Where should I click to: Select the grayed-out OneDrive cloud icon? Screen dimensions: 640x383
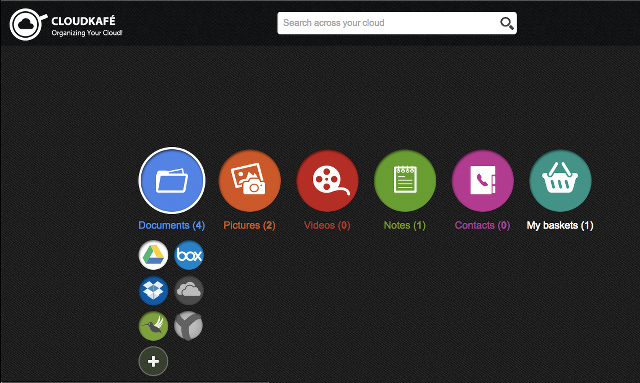pyautogui.click(x=189, y=291)
